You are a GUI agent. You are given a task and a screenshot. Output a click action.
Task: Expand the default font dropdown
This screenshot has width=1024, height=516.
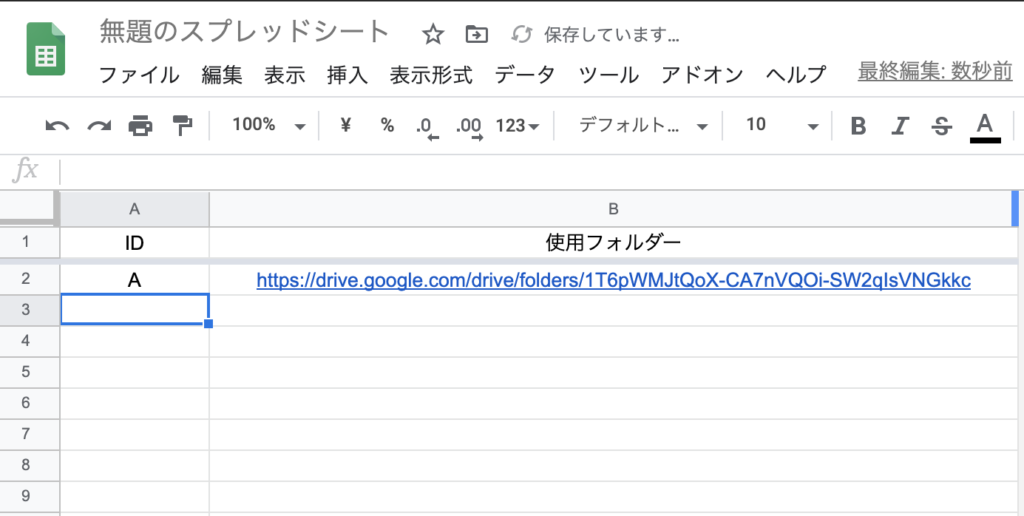click(643, 125)
